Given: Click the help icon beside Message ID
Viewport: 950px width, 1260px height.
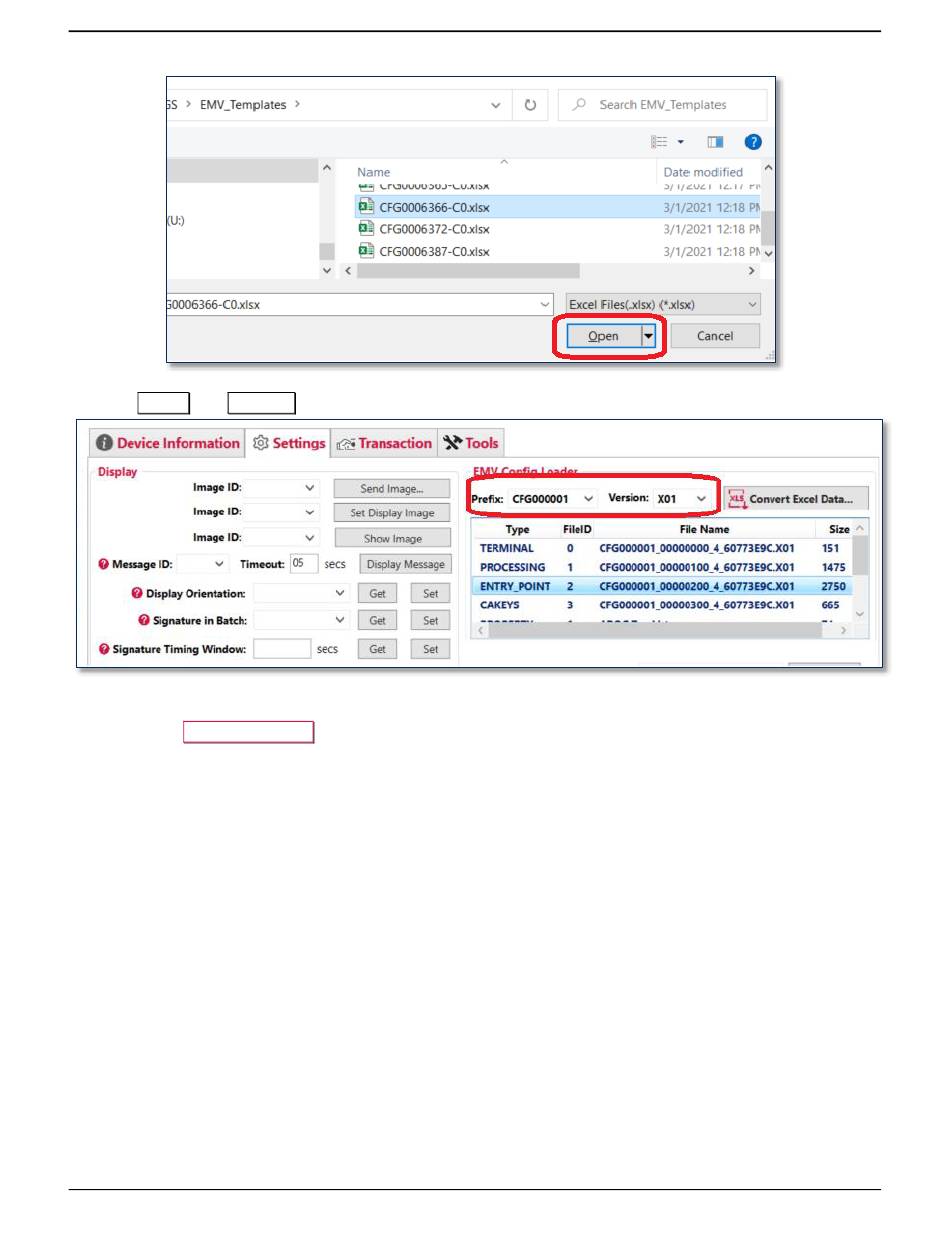Looking at the screenshot, I should click(x=104, y=564).
